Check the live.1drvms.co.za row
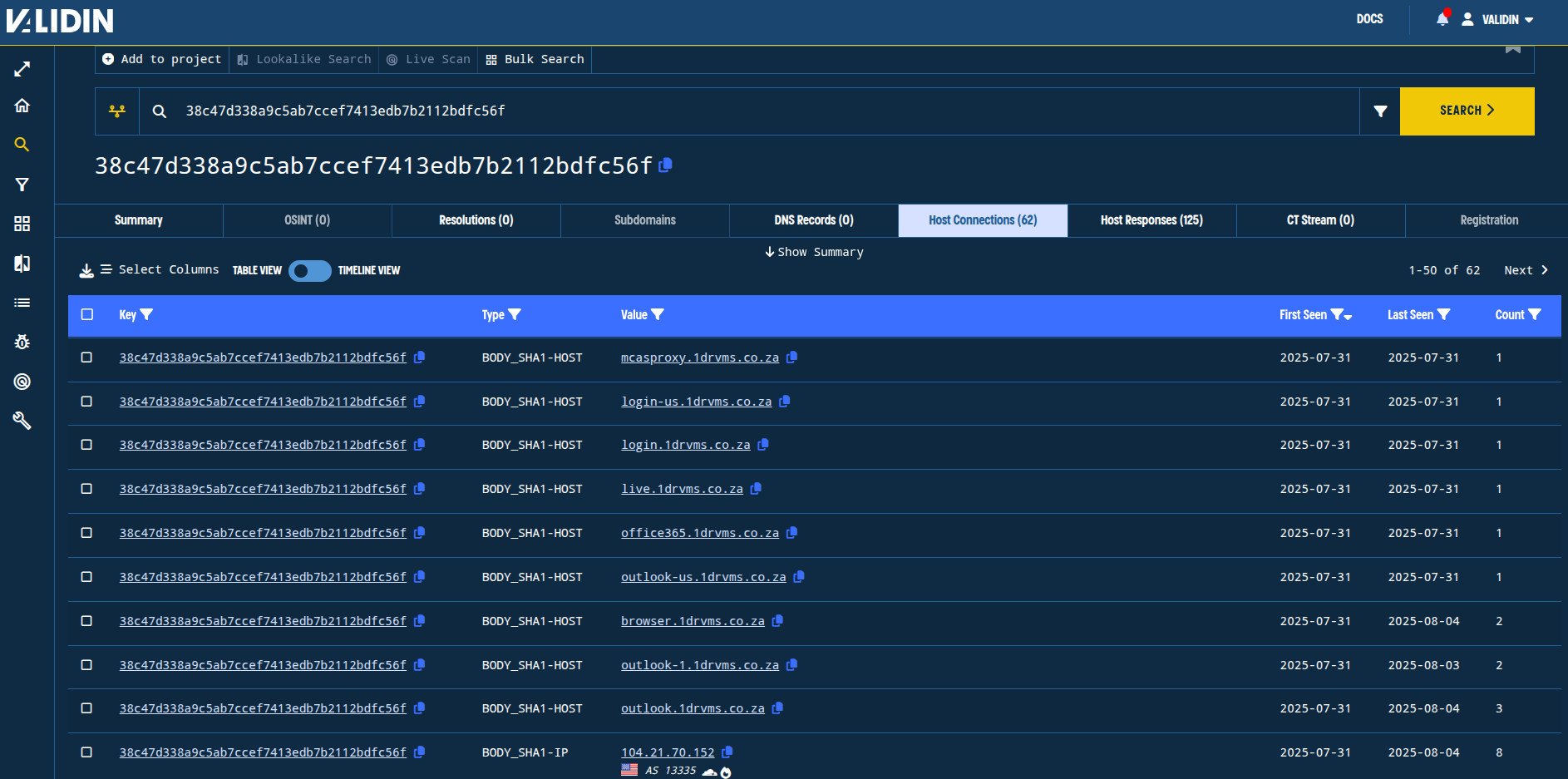Screen dimensions: 1568x779 86,489
